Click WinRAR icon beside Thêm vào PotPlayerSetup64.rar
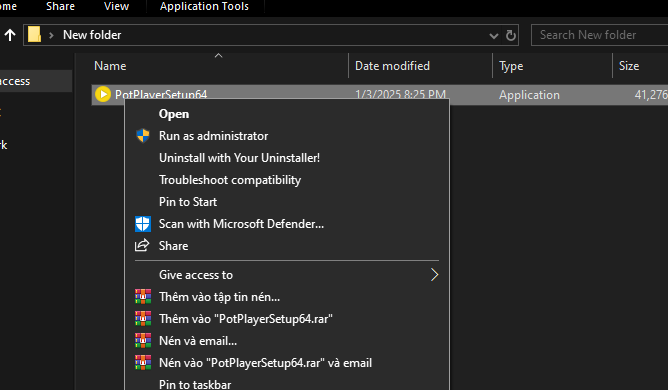Image resolution: width=668 pixels, height=390 pixels. pos(143,318)
